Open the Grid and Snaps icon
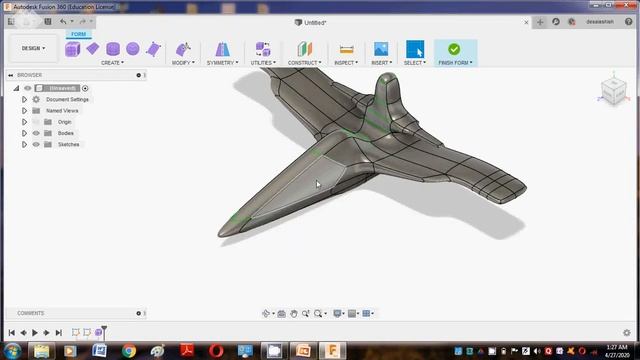This screenshot has width=640, height=360. [x=352, y=313]
